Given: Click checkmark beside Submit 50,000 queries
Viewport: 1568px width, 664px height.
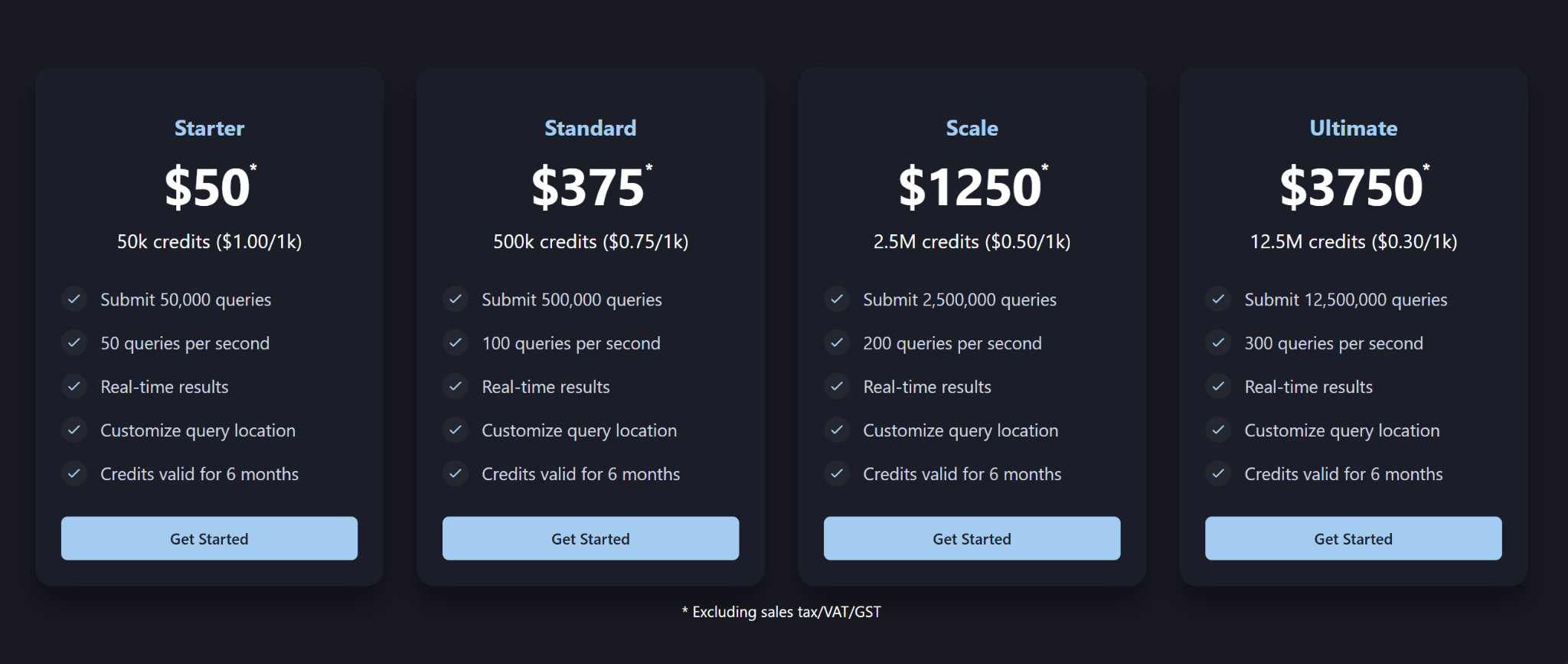Looking at the screenshot, I should pos(74,299).
